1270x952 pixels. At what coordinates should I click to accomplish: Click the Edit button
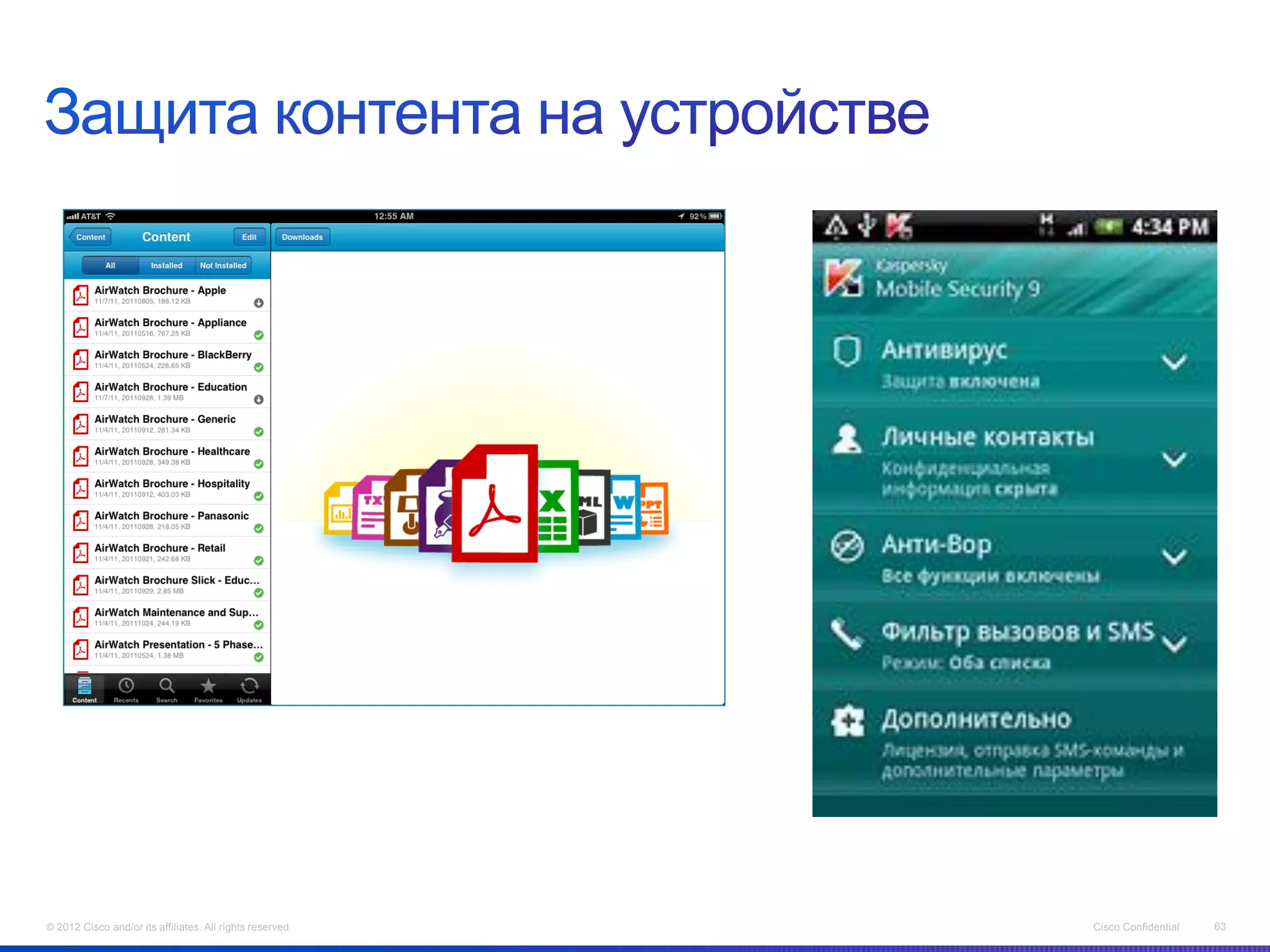[249, 237]
